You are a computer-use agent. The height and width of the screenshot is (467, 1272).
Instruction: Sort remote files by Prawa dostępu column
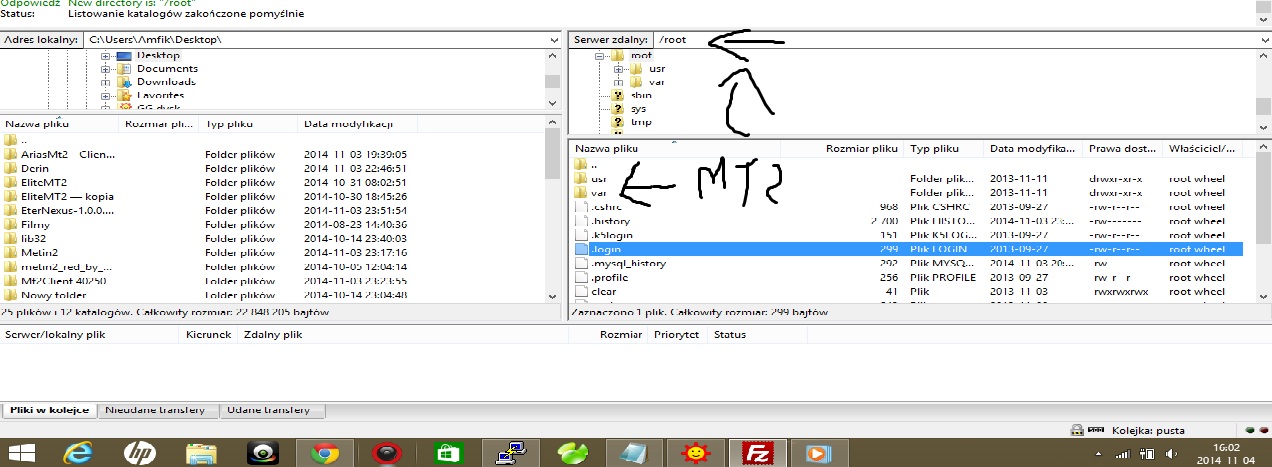click(x=1123, y=148)
